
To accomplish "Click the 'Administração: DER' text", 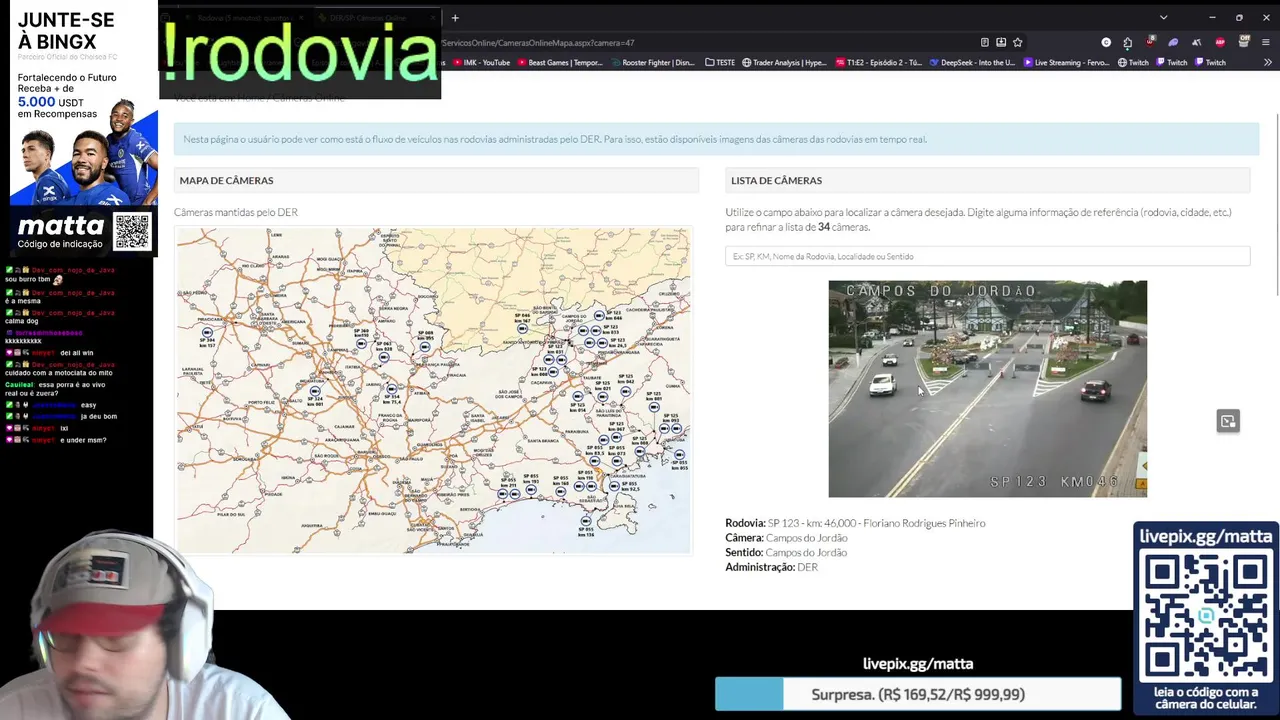I will pos(772,567).
